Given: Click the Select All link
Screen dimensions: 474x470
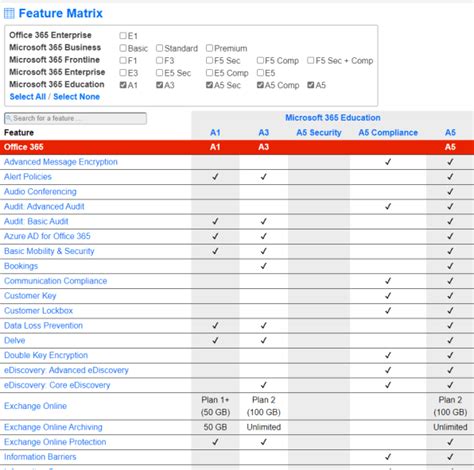Looking at the screenshot, I should click(x=28, y=97).
